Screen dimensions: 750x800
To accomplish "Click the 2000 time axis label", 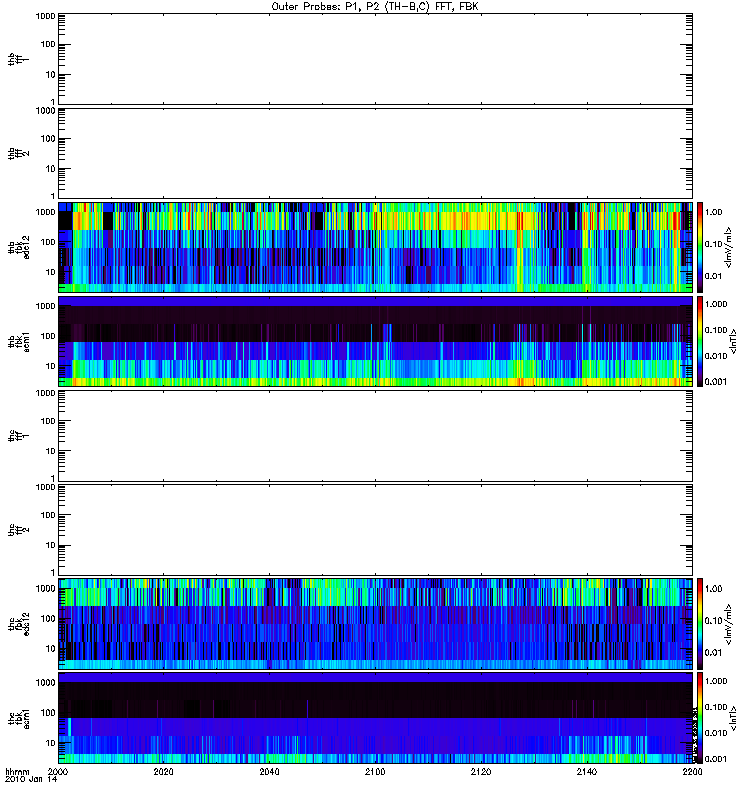I will pyautogui.click(x=58, y=772).
